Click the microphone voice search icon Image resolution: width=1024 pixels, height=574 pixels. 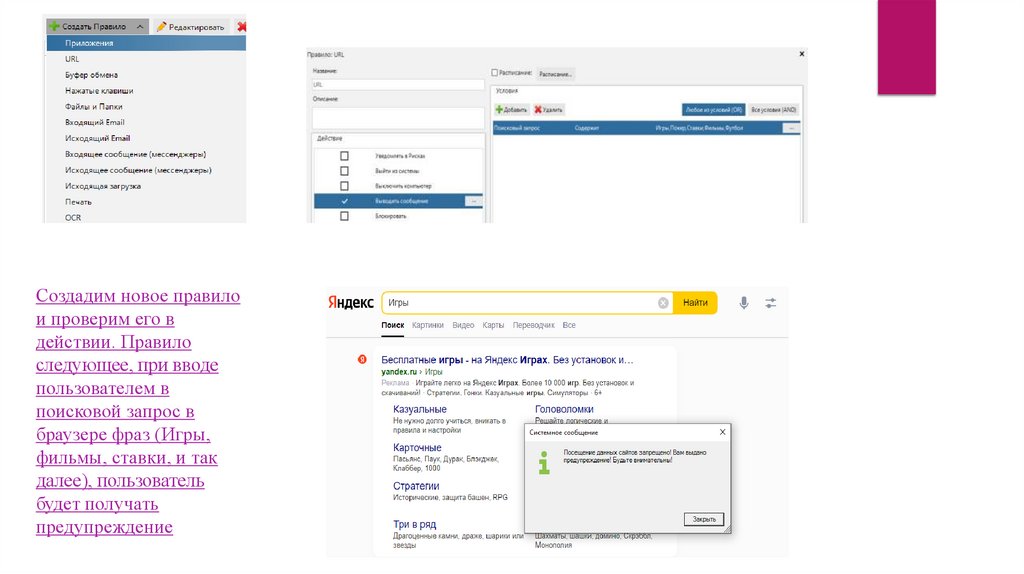744,303
